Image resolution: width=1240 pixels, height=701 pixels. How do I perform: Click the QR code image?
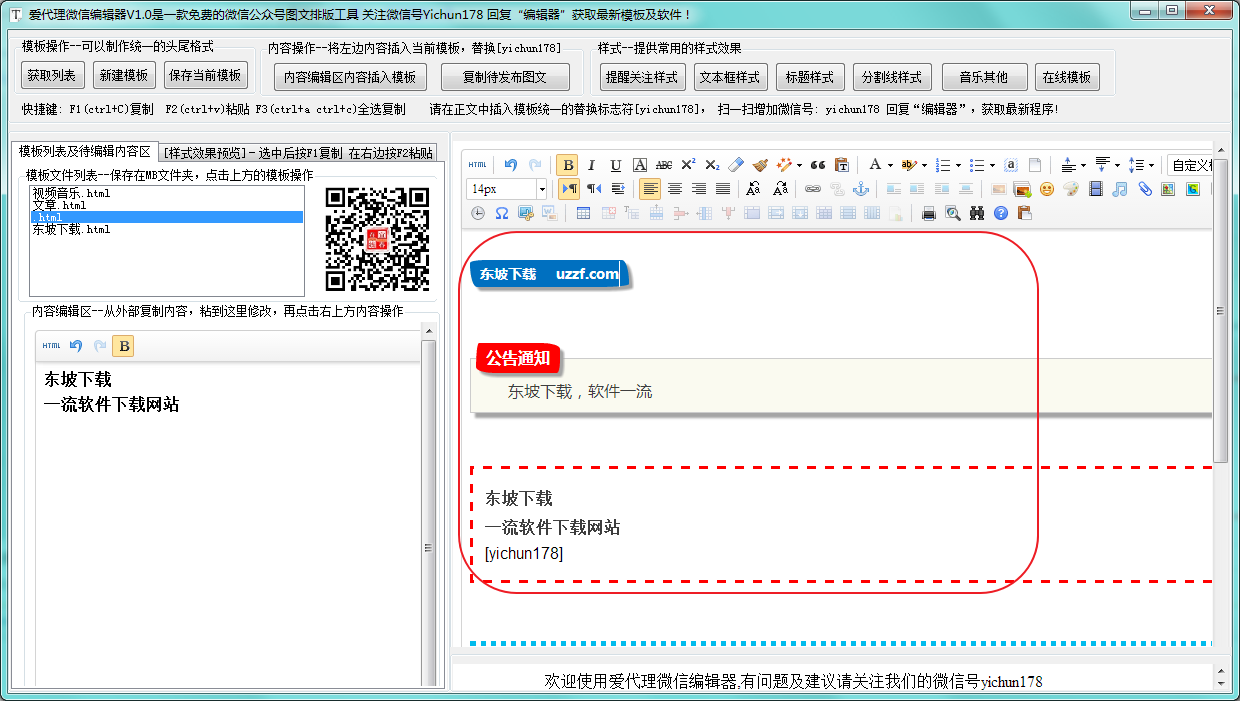(377, 239)
